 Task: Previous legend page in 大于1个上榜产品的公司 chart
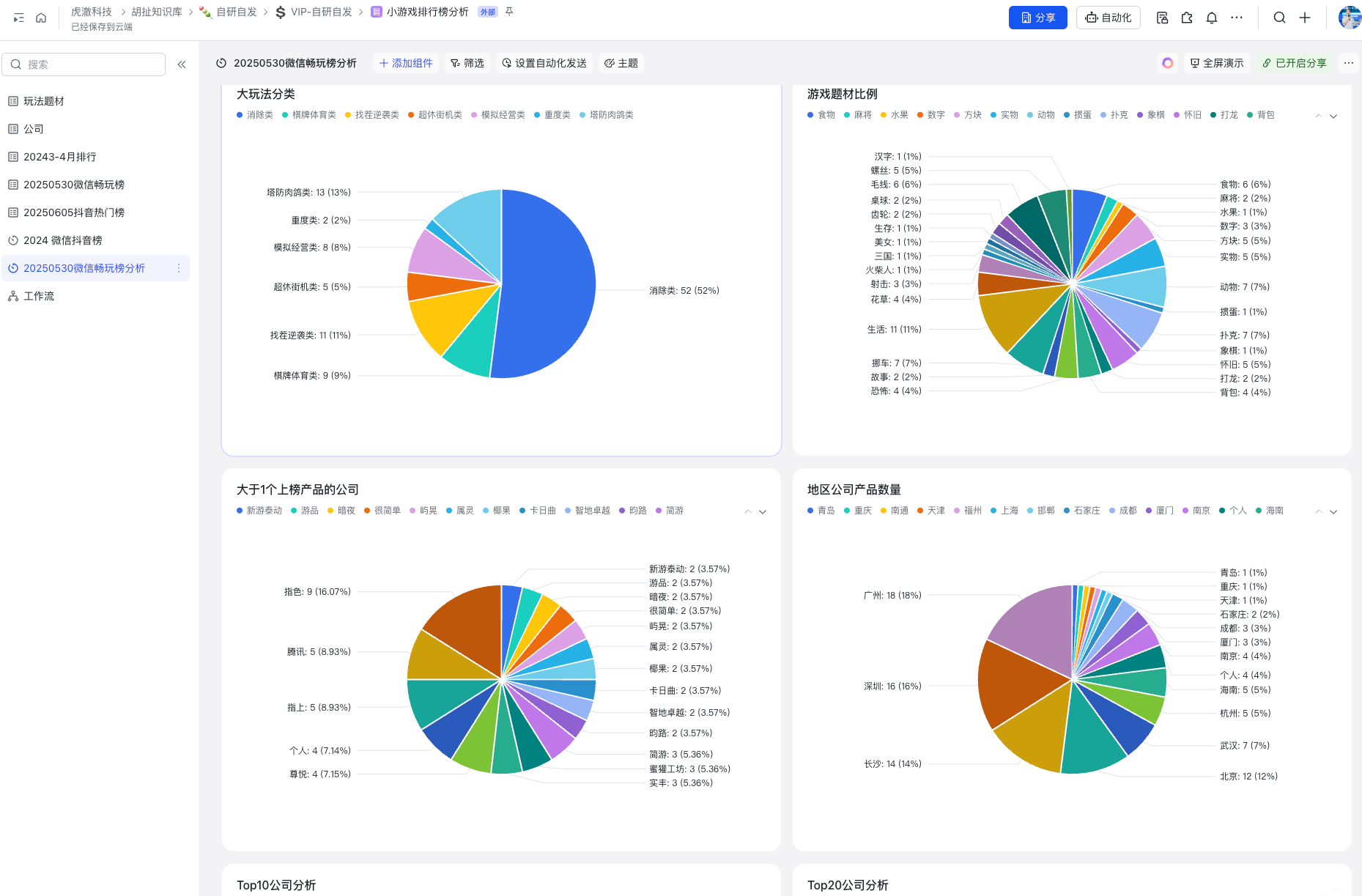[748, 511]
